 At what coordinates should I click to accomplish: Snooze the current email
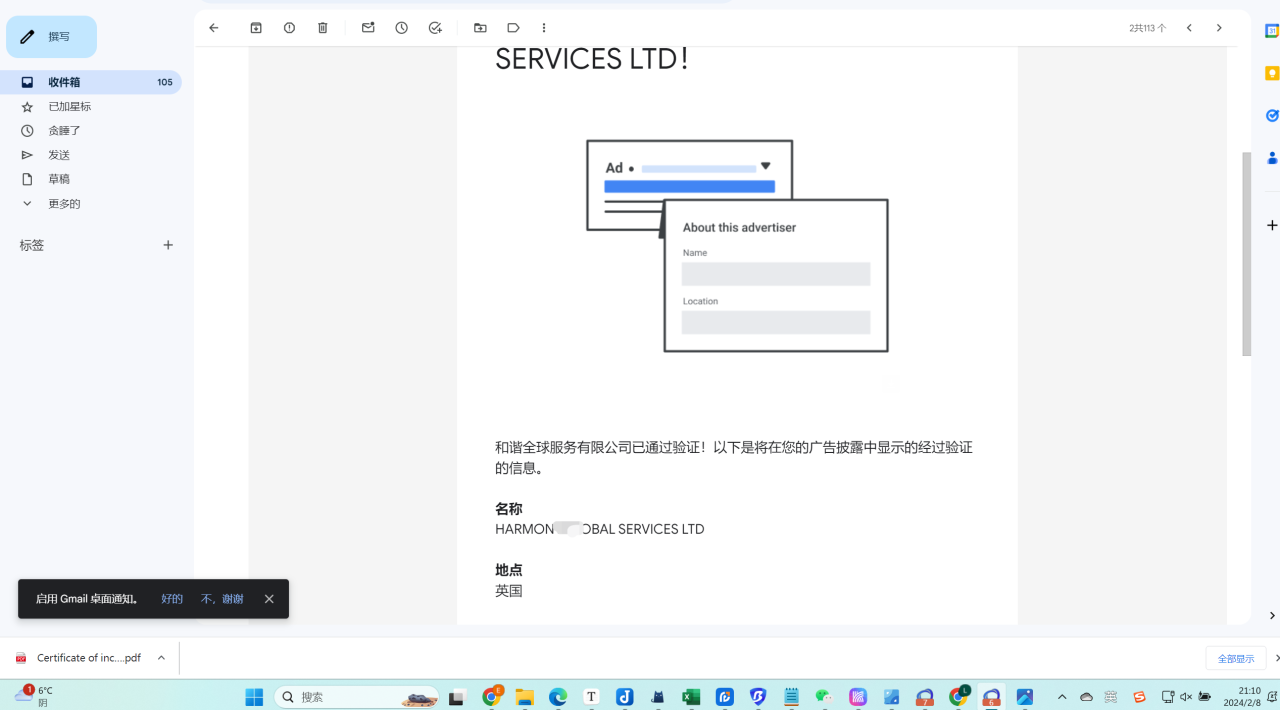(x=401, y=28)
